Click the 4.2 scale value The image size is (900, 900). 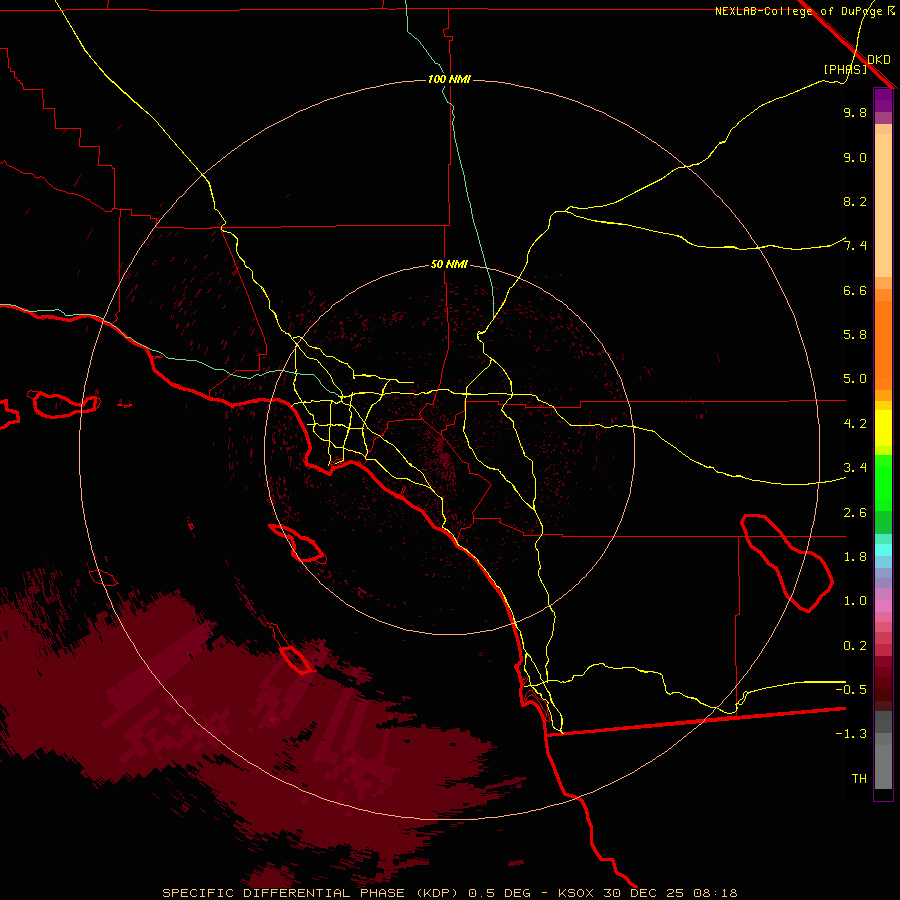click(x=855, y=424)
